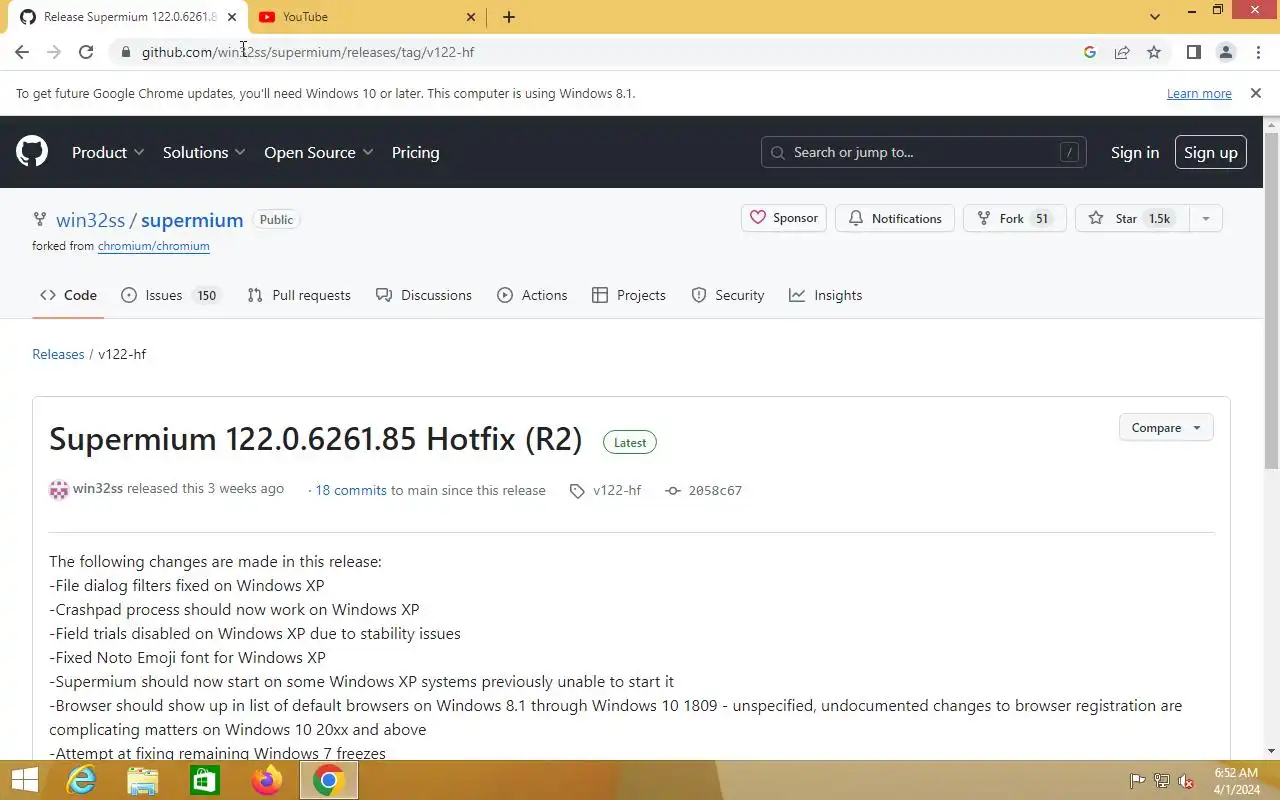Star the supermium repository
The width and height of the screenshot is (1280, 800).
(1132, 218)
